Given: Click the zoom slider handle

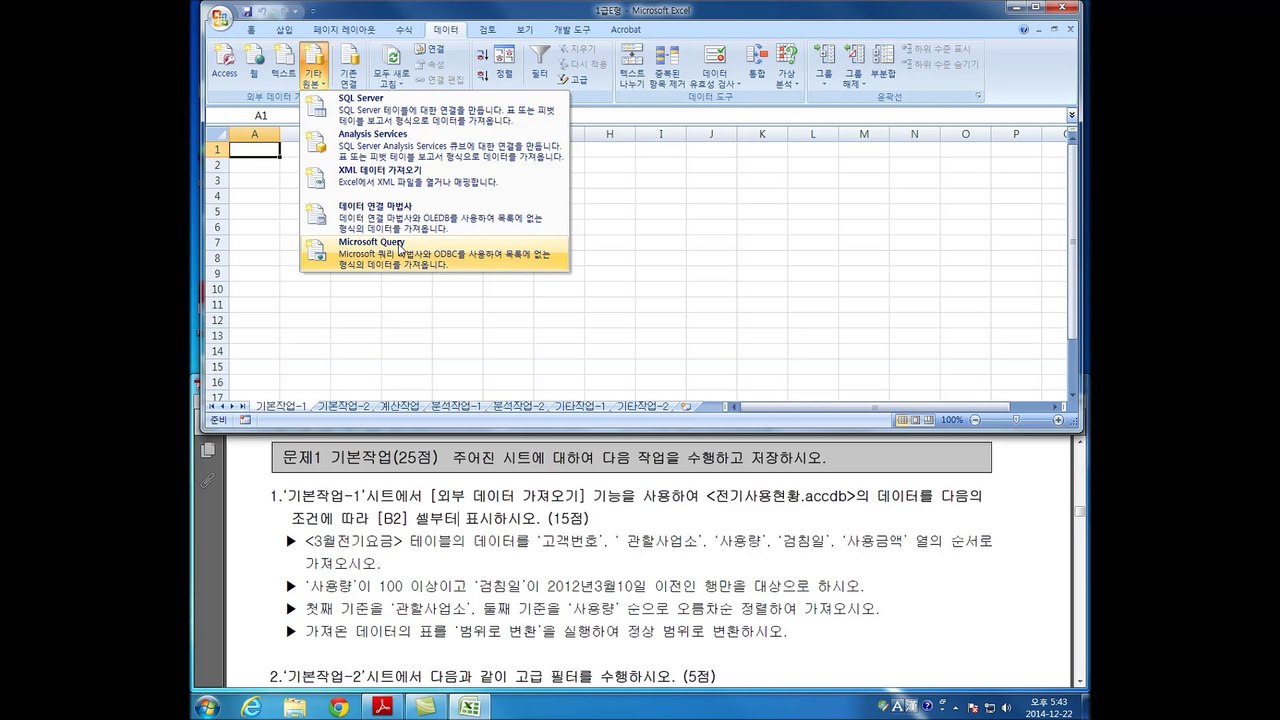Looking at the screenshot, I should pyautogui.click(x=1017, y=420).
